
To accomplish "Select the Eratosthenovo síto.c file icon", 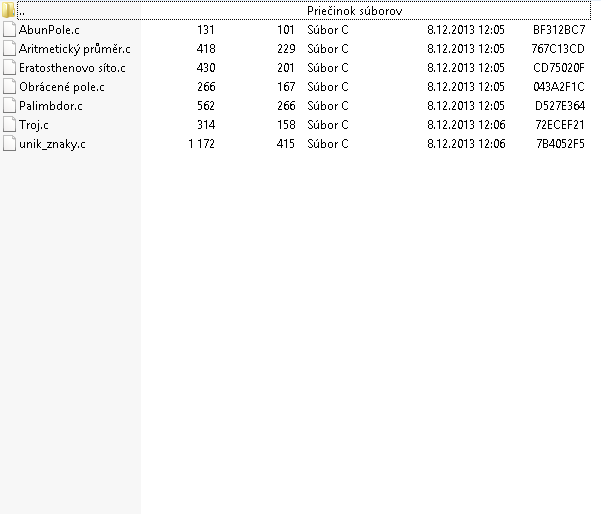I will tap(9, 68).
